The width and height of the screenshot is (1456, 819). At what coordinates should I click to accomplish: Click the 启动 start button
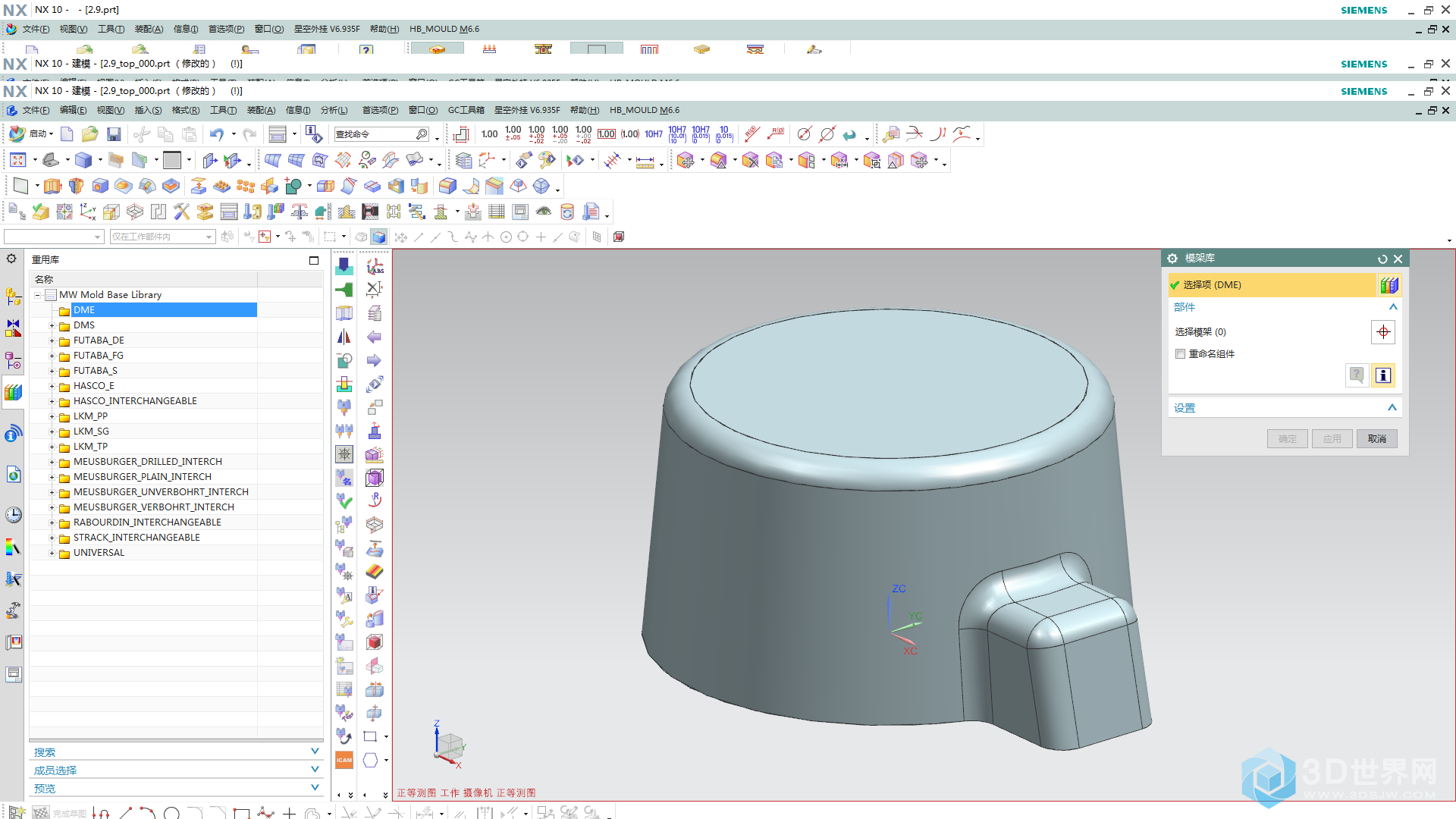click(30, 134)
